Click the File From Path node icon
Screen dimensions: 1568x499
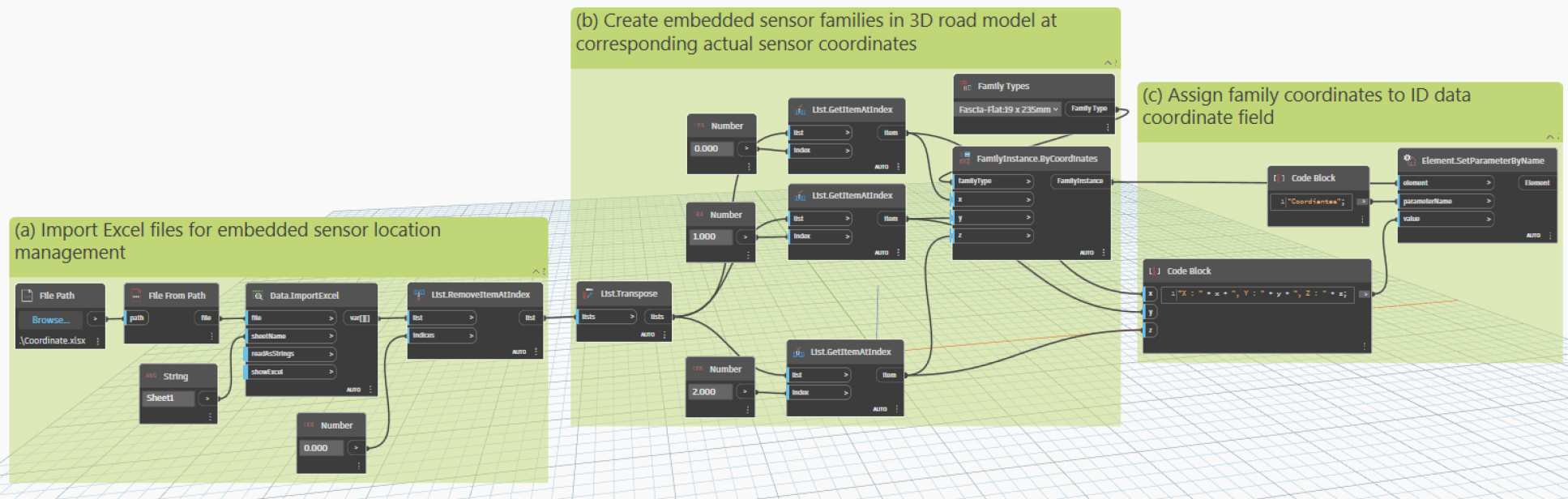pyautogui.click(x=136, y=296)
